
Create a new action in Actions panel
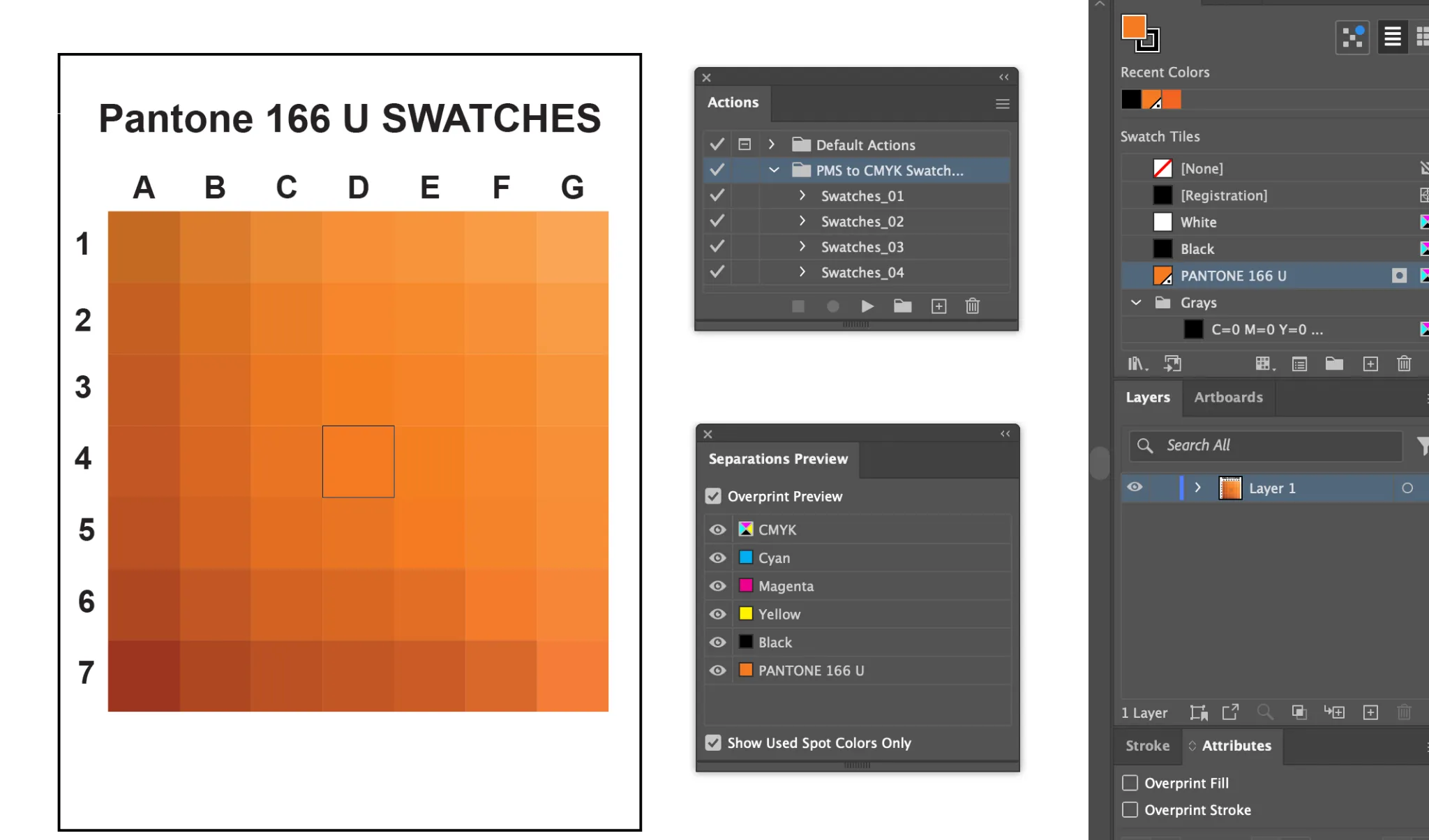(939, 306)
